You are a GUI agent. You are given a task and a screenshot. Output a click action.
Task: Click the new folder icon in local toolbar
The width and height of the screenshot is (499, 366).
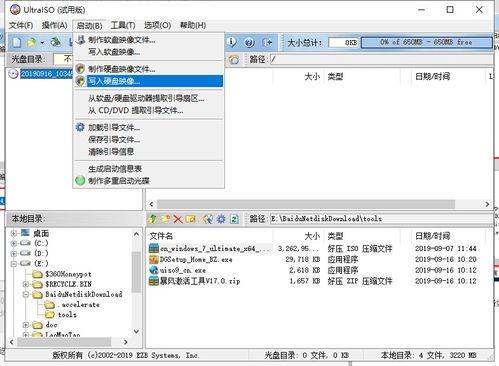[x=165, y=219]
